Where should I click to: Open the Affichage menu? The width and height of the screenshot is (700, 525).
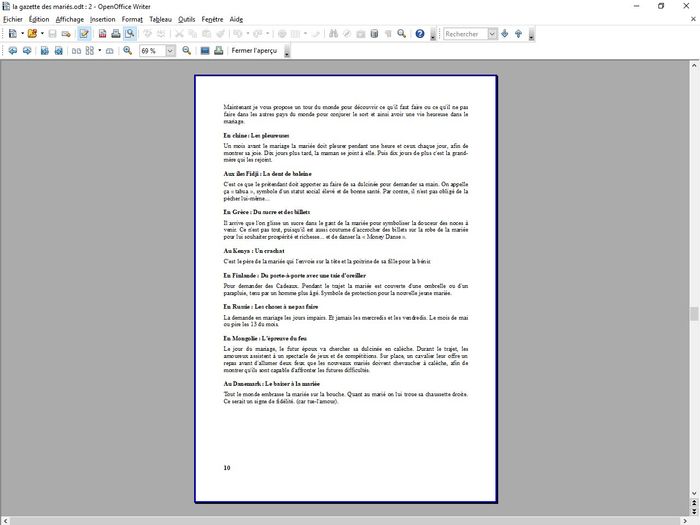coord(70,19)
